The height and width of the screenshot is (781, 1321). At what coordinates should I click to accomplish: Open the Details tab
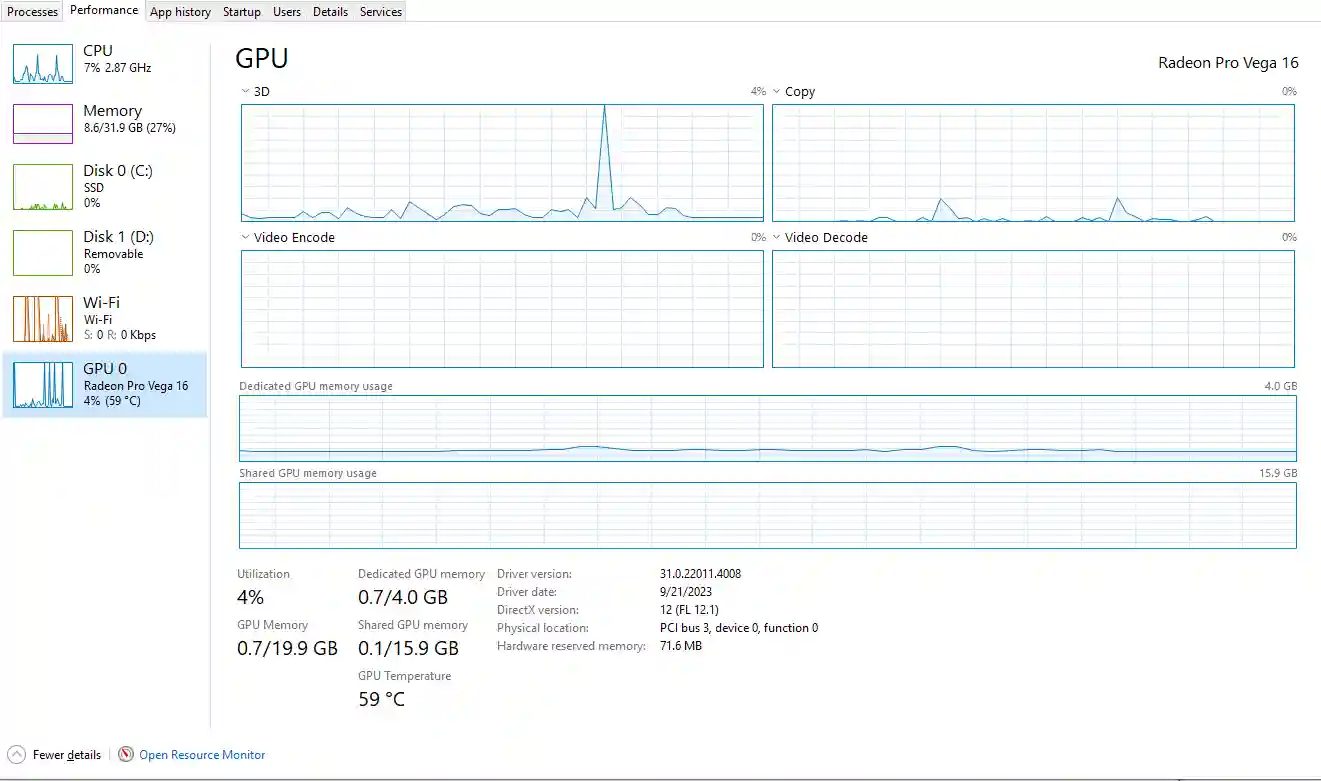tap(330, 12)
